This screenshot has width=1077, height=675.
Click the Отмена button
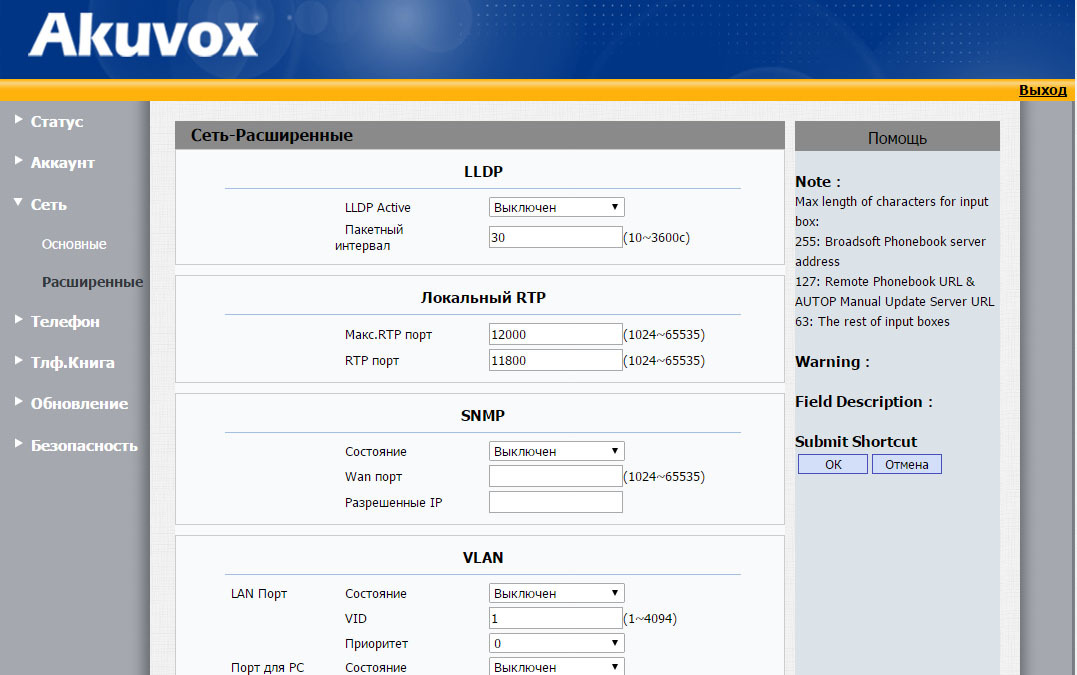907,464
